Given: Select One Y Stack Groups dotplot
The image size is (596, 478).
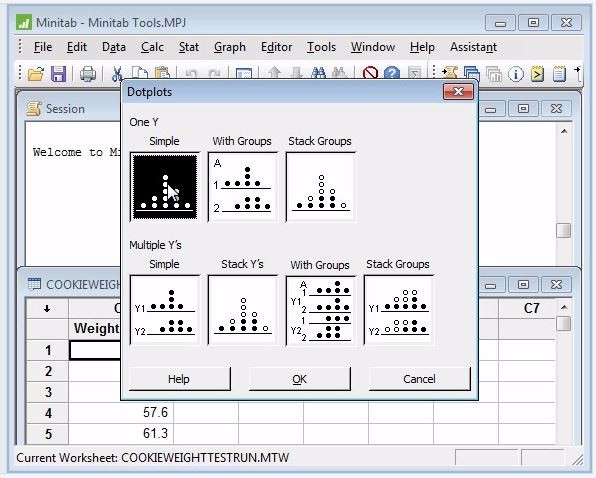Looking at the screenshot, I should (321, 187).
